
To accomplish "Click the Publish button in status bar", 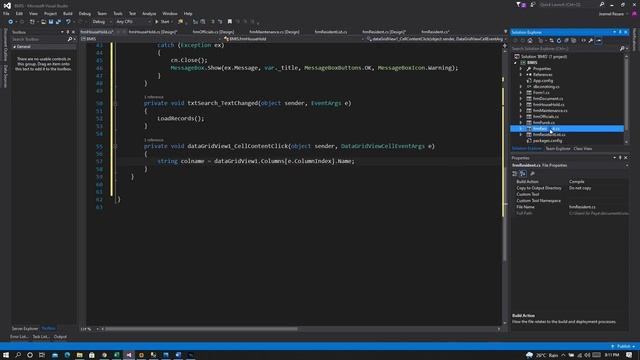I will point(623,346).
